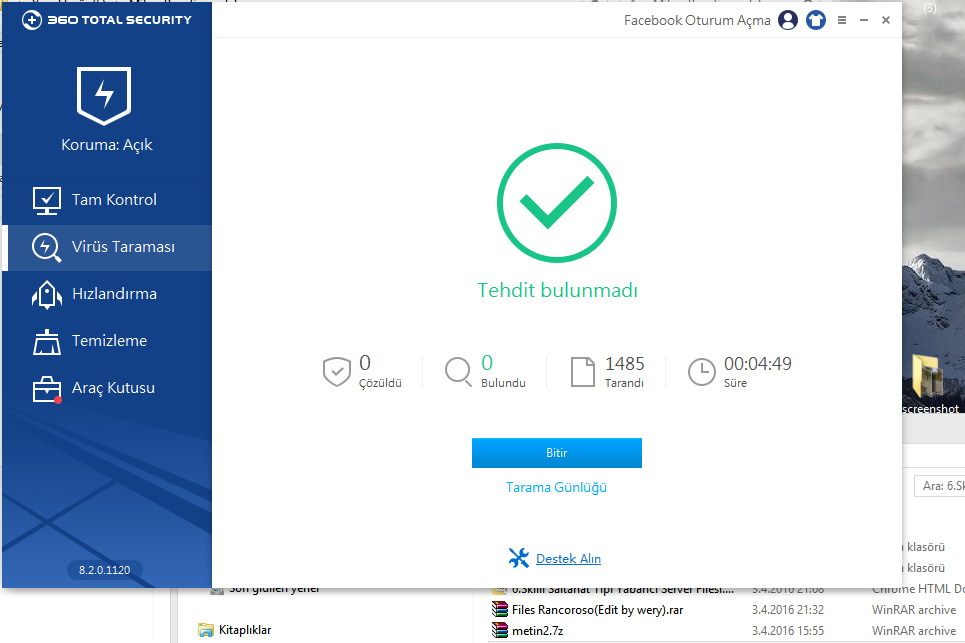The image size is (965, 643).
Task: Open the hamburger main menu
Action: click(842, 20)
